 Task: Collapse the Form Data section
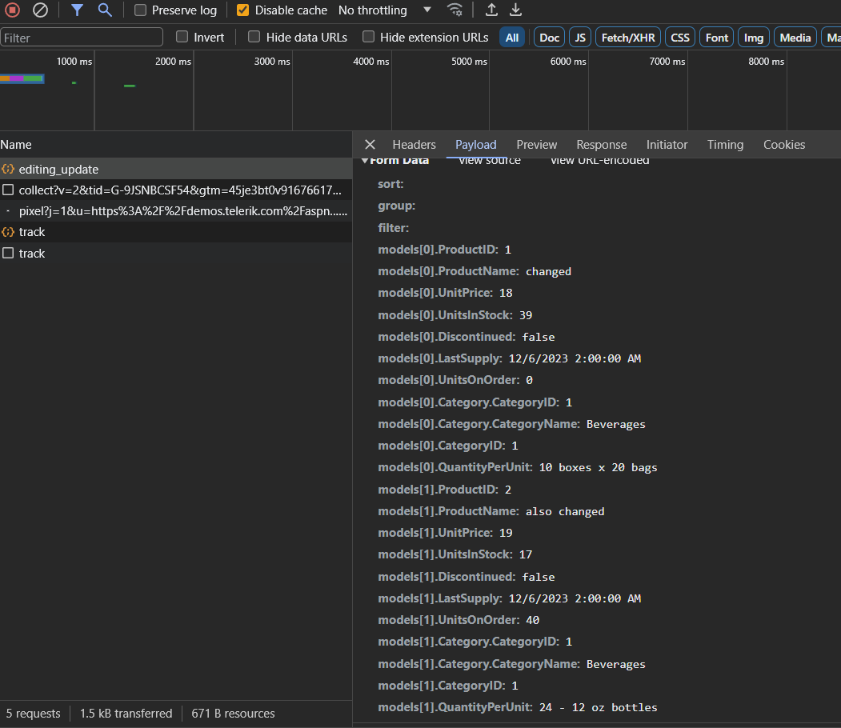(x=366, y=160)
